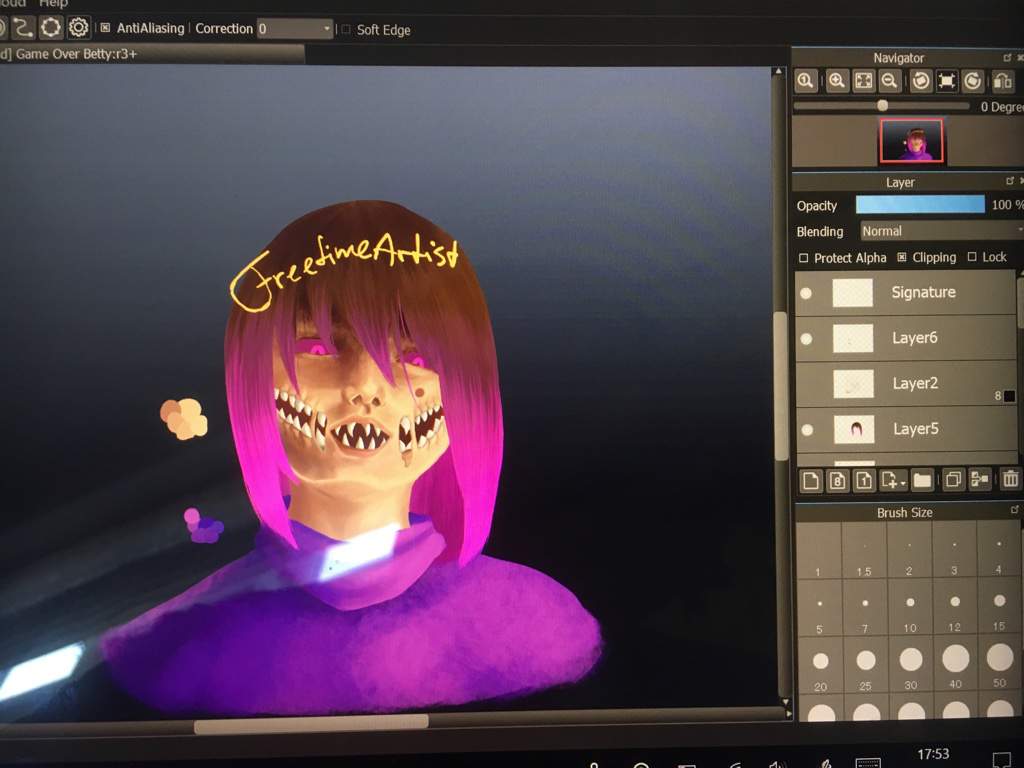Create a new 8-bit layer
The width and height of the screenshot is (1024, 768).
[x=837, y=481]
